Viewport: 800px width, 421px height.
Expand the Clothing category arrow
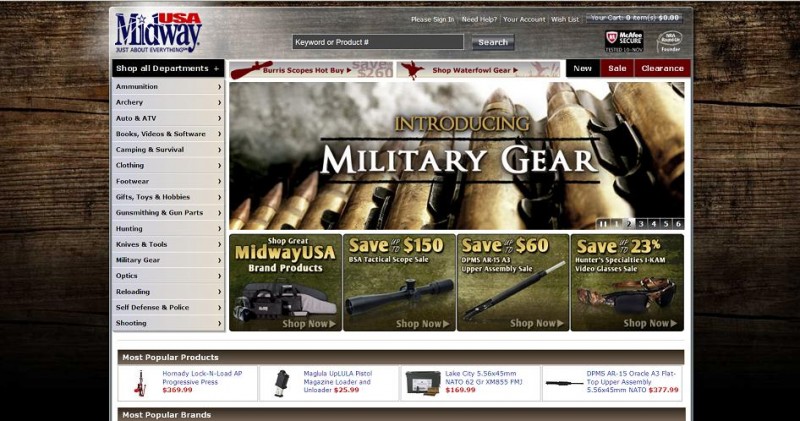(219, 165)
